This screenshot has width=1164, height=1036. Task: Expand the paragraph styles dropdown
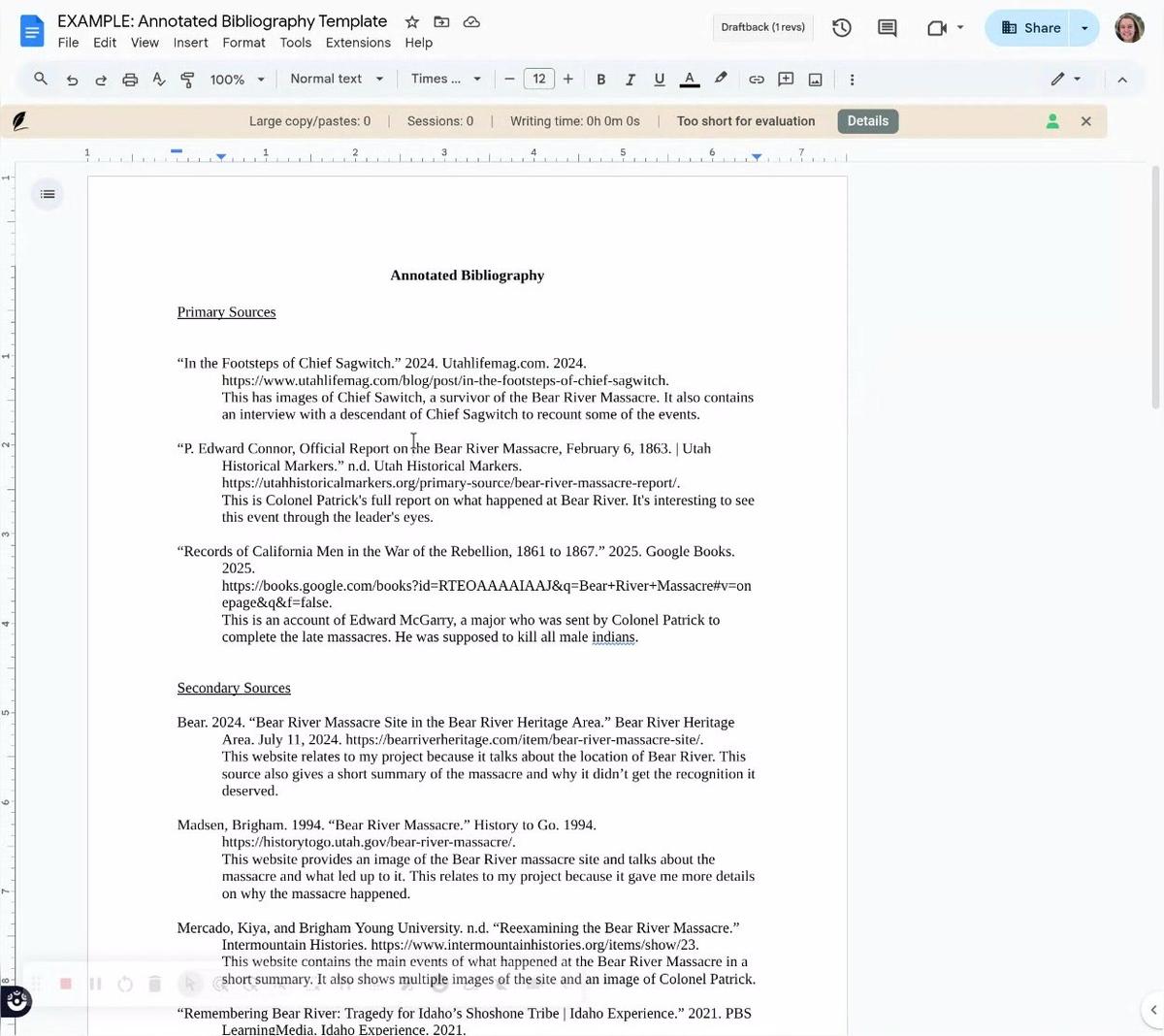point(337,79)
